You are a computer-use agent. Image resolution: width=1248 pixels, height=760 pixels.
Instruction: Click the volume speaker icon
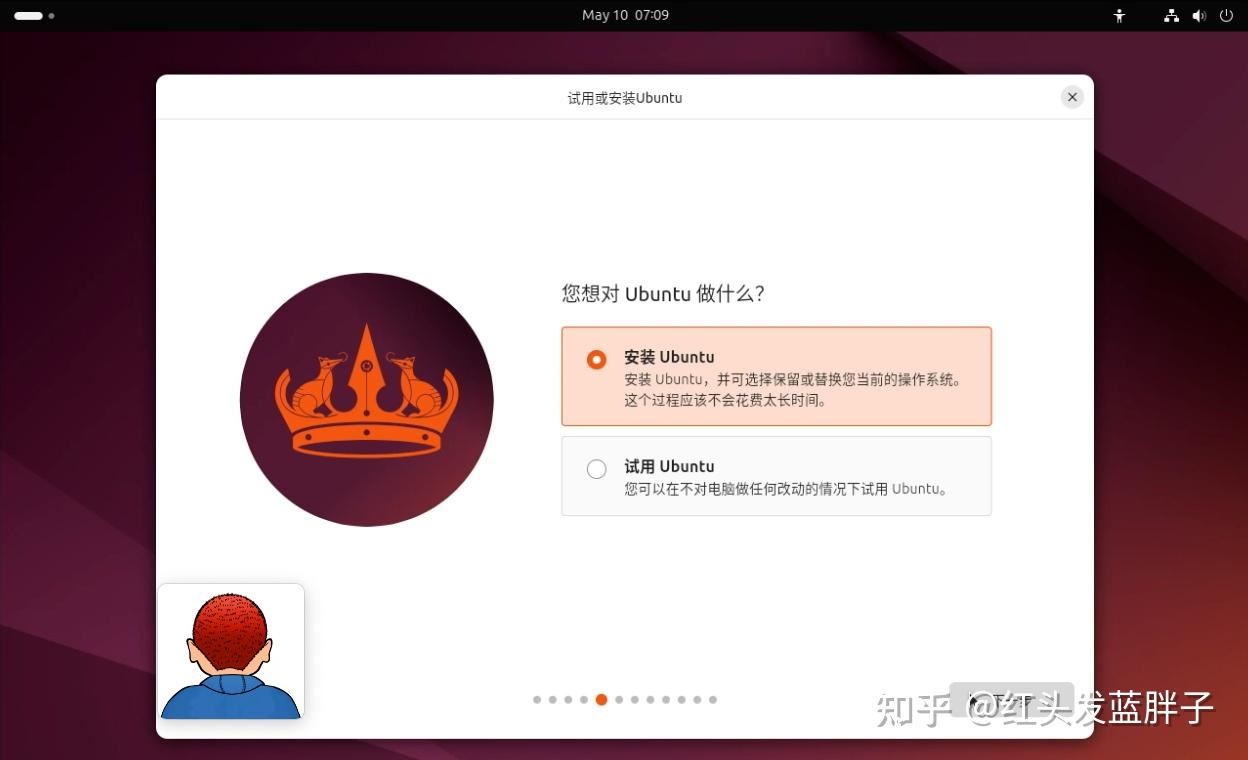pos(1199,15)
